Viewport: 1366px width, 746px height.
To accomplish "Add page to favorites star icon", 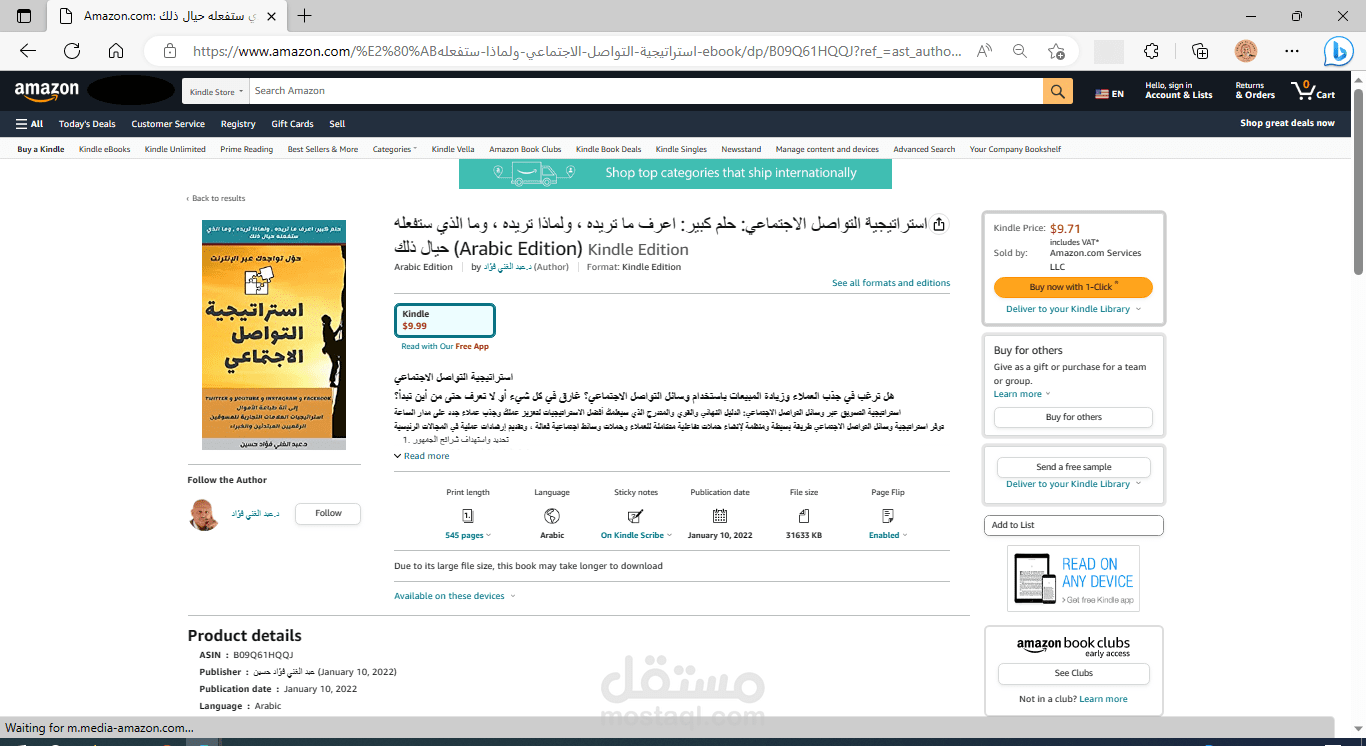I will [1056, 51].
